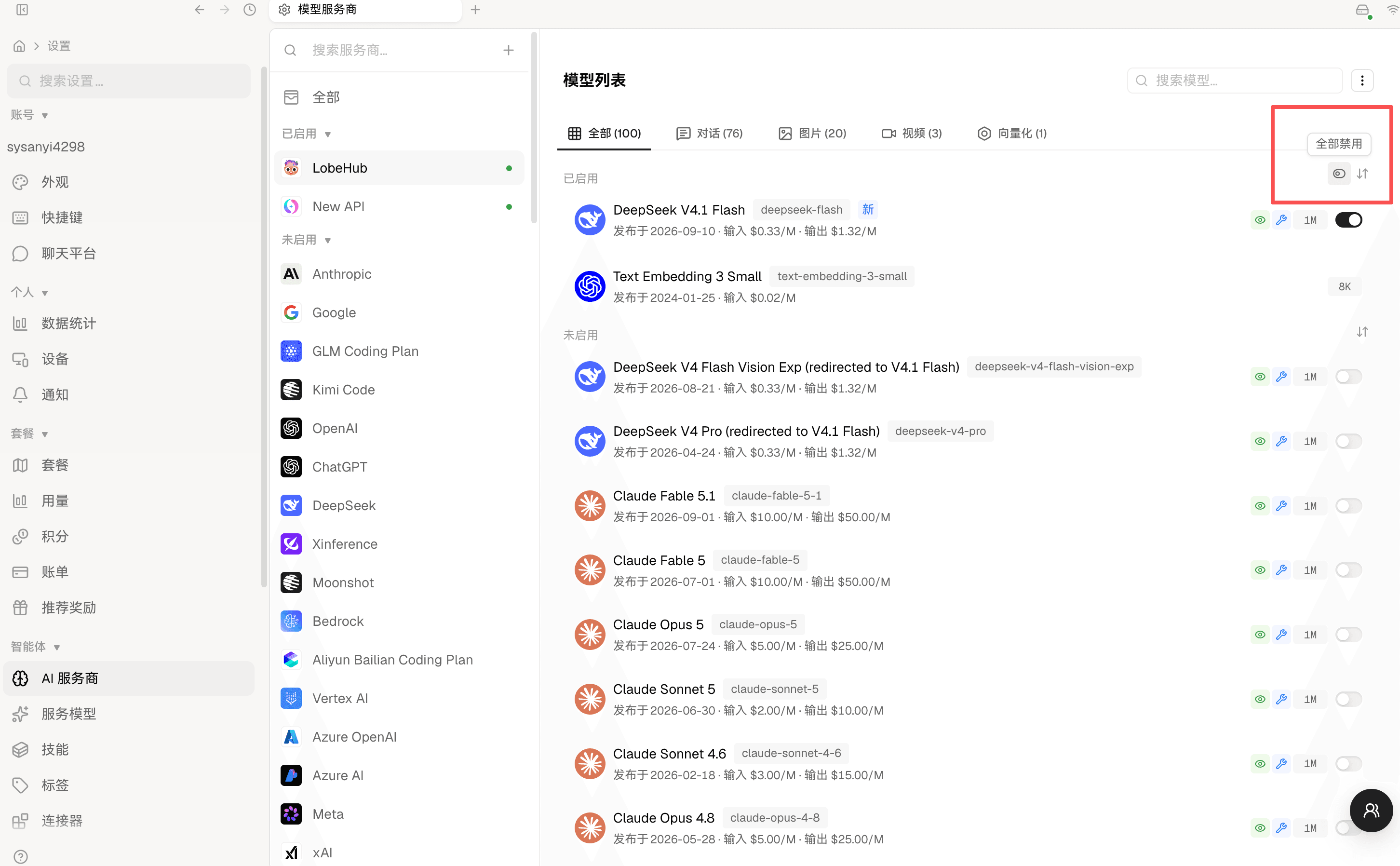Open a new tab with plus
This screenshot has height=866, width=1400.
pos(475,10)
